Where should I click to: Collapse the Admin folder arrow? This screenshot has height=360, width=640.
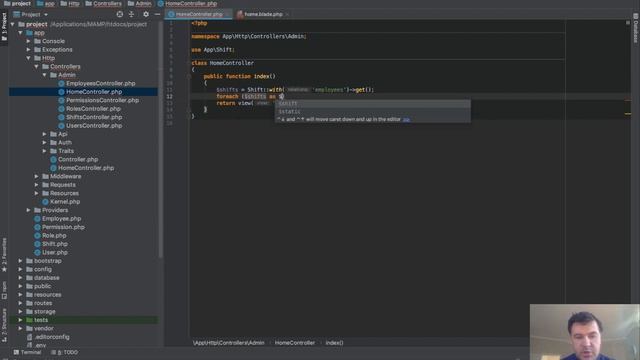pos(44,75)
